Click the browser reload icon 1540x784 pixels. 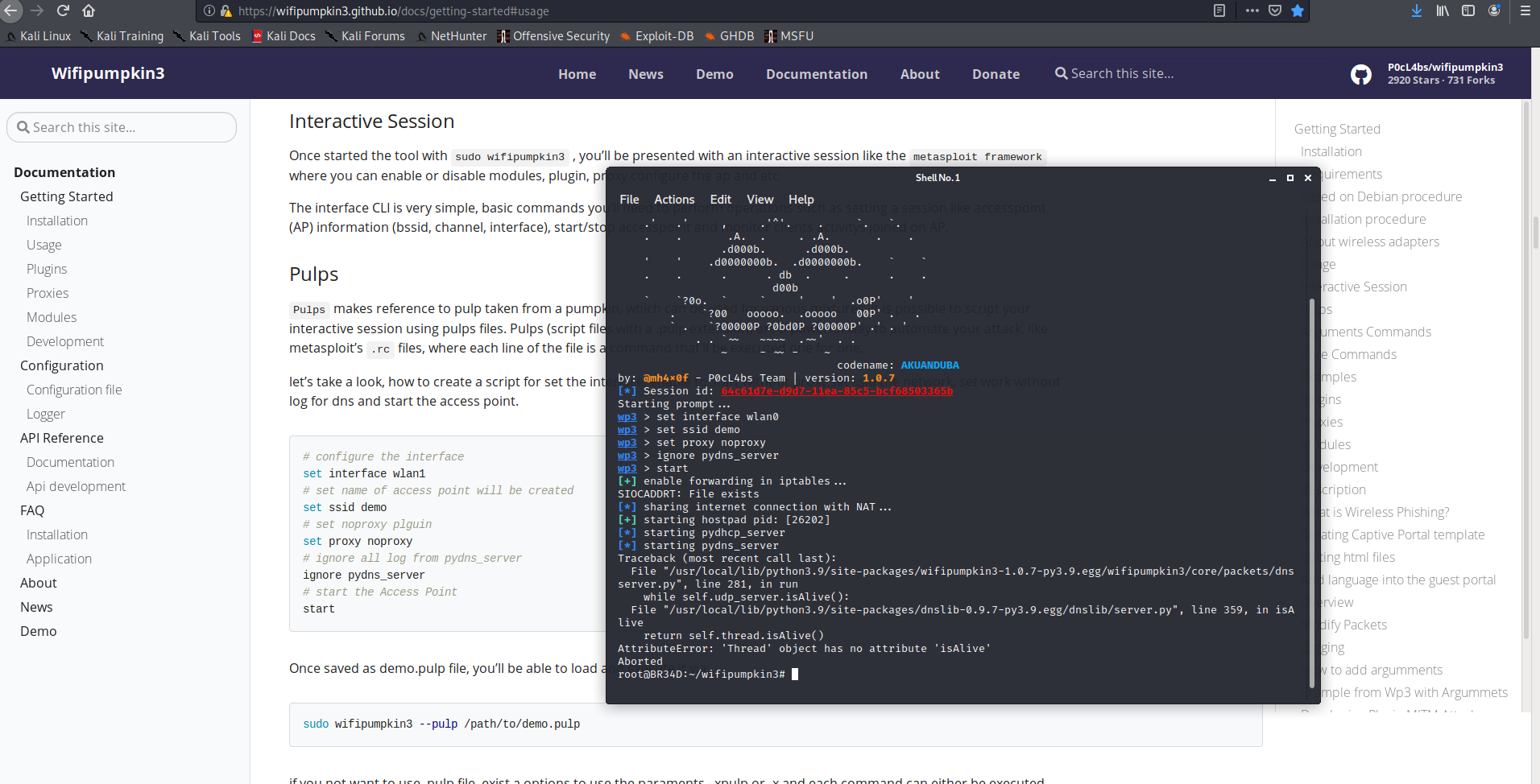(63, 10)
